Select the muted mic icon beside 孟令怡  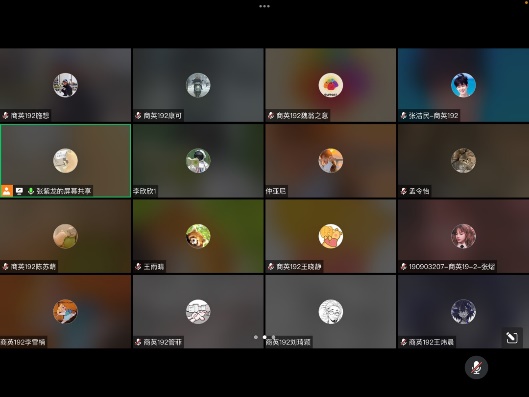pos(403,191)
